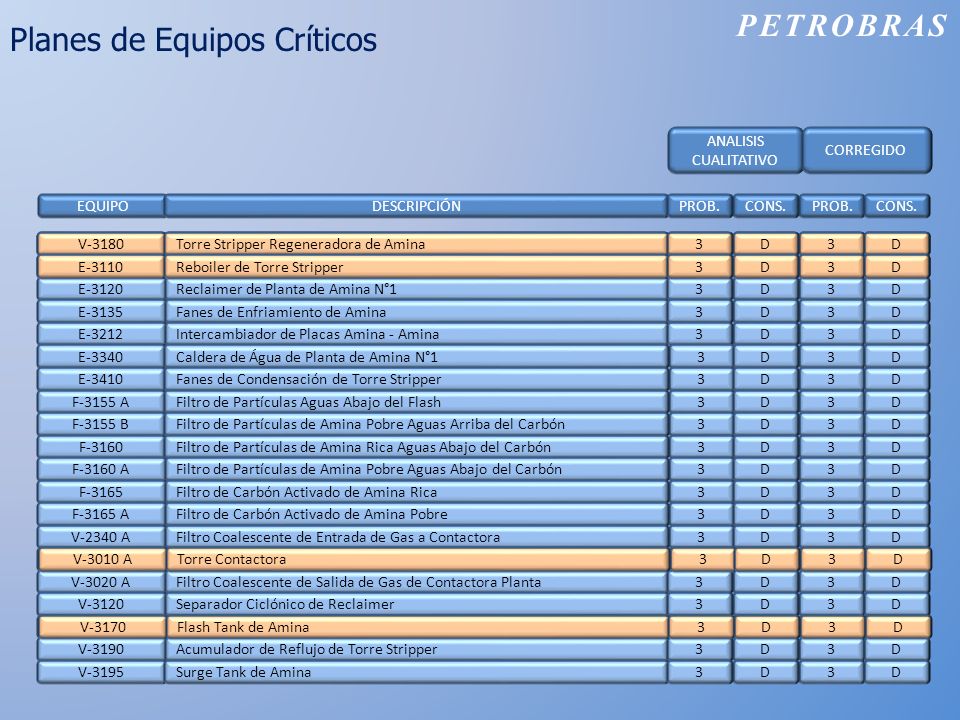Screen dimensions: 960x720
Task: Select equipment cell E-3340
Action: pyautogui.click(x=101, y=356)
